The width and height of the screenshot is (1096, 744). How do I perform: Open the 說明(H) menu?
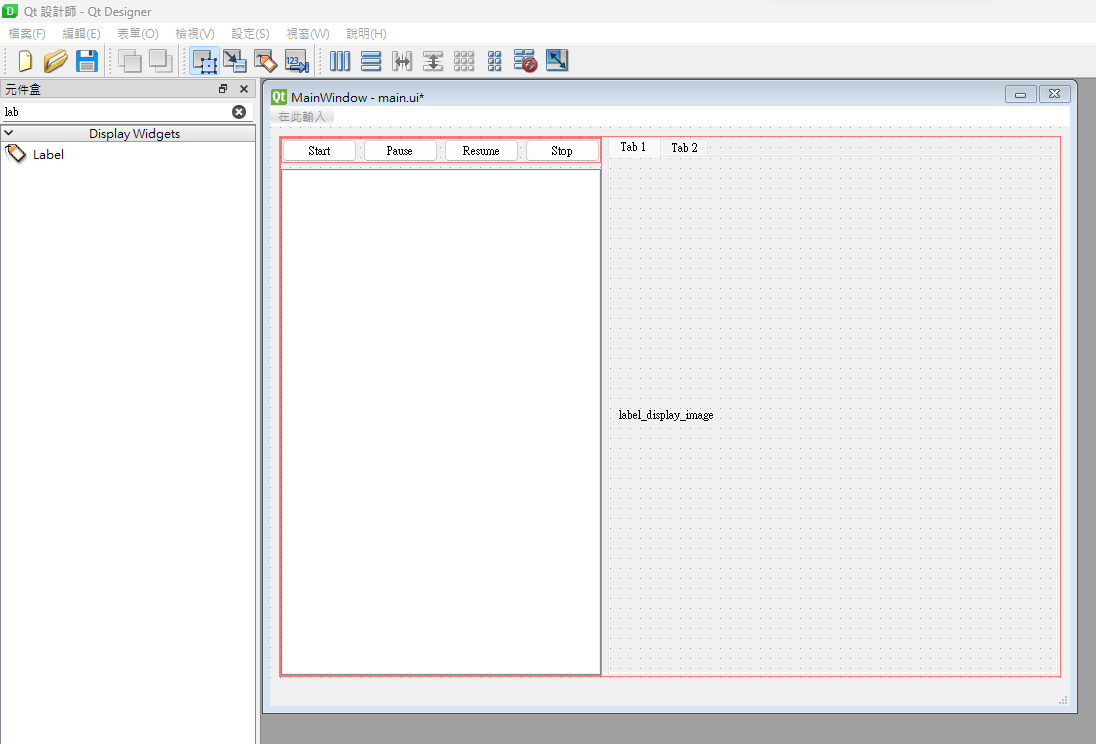pyautogui.click(x=366, y=34)
